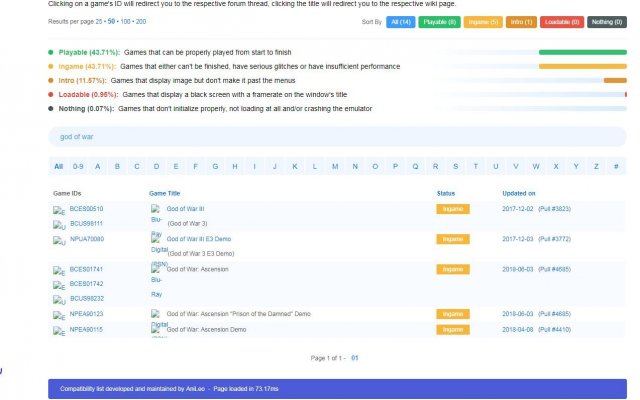Viewport: 640px width, 400px height.
Task: Filter results by All (14)
Action: coord(401,22)
